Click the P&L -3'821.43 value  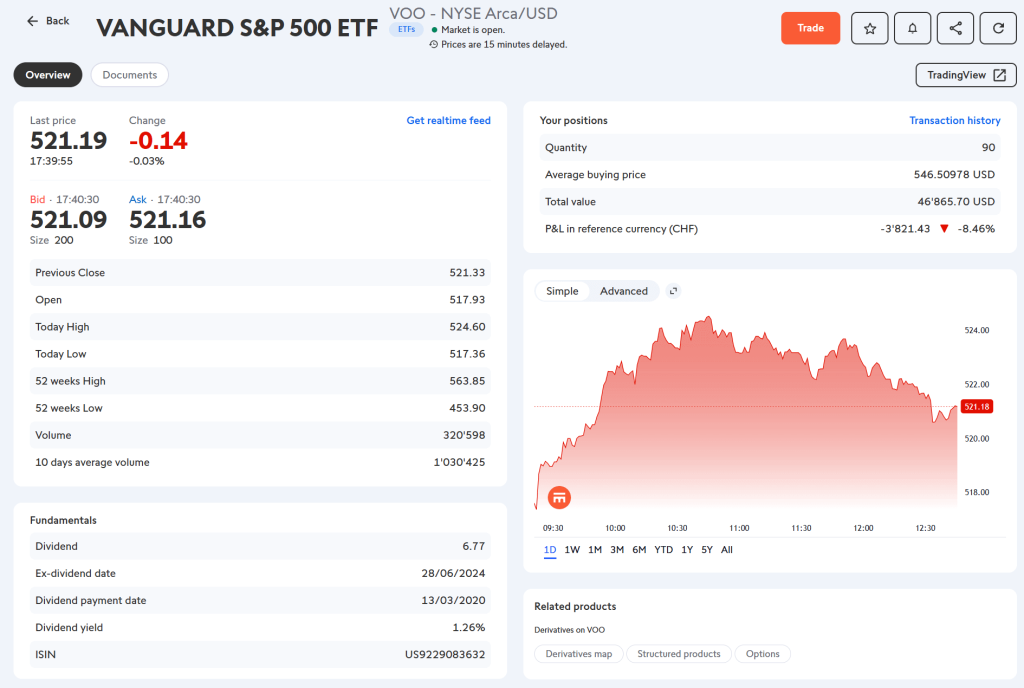[x=905, y=229]
